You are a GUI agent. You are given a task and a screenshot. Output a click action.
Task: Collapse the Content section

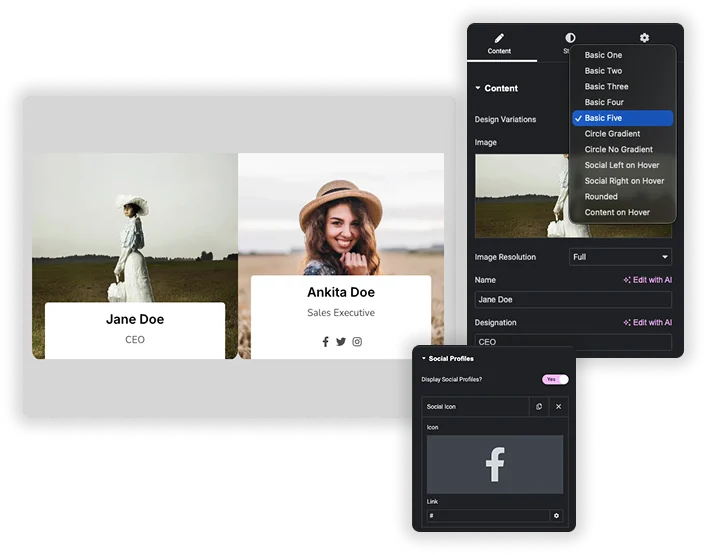497,88
